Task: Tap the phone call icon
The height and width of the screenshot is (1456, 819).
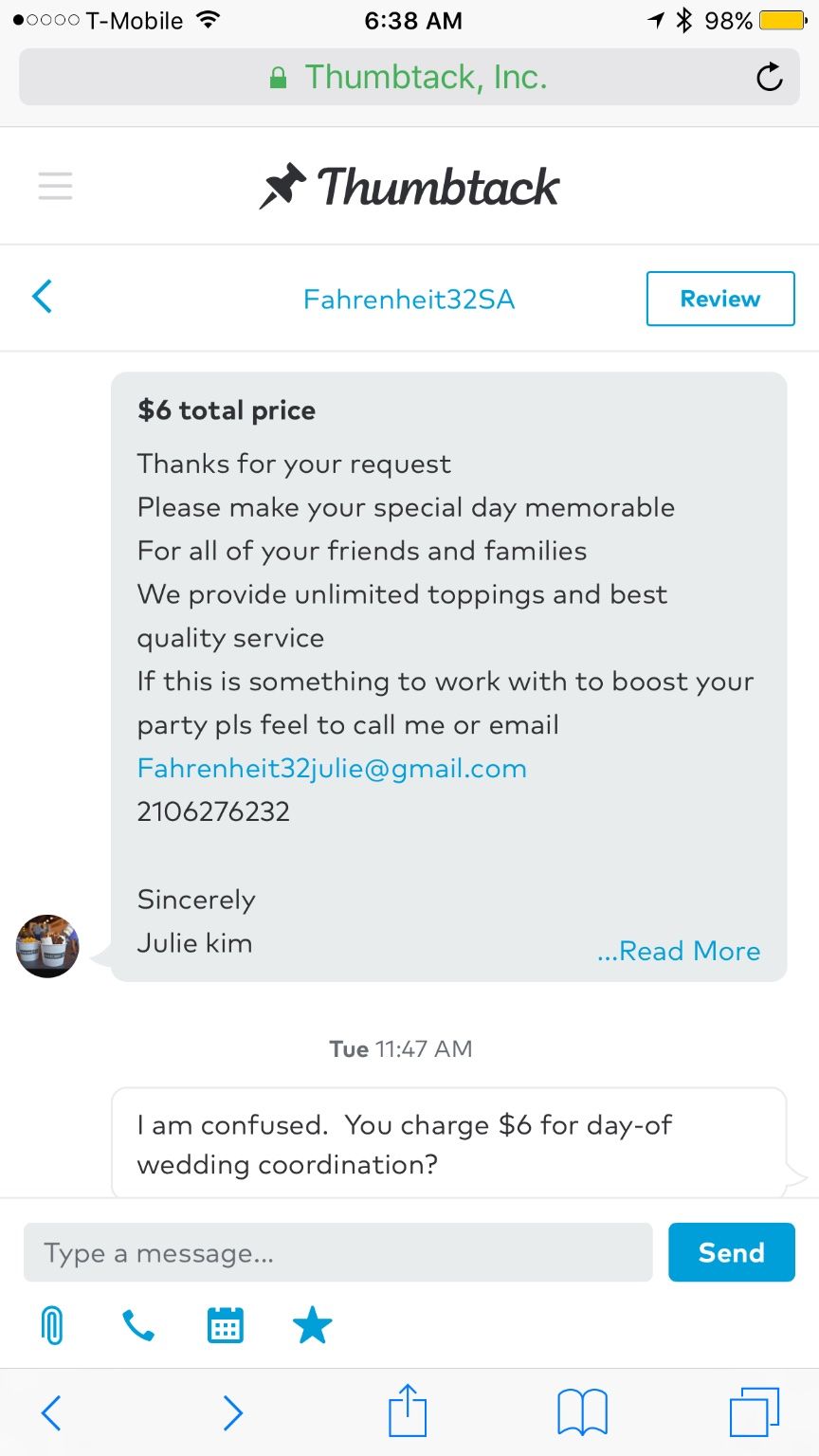Action: coord(138,1325)
